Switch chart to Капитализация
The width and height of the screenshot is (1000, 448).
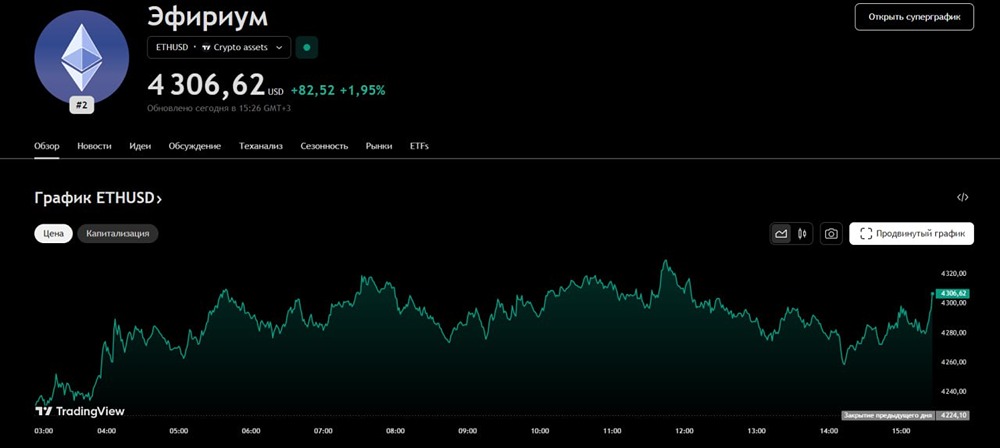[118, 234]
